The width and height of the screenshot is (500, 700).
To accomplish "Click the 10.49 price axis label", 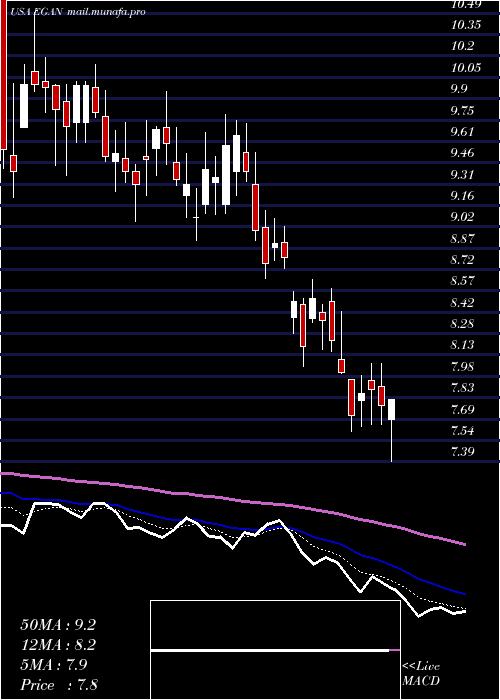I will pos(466,4).
